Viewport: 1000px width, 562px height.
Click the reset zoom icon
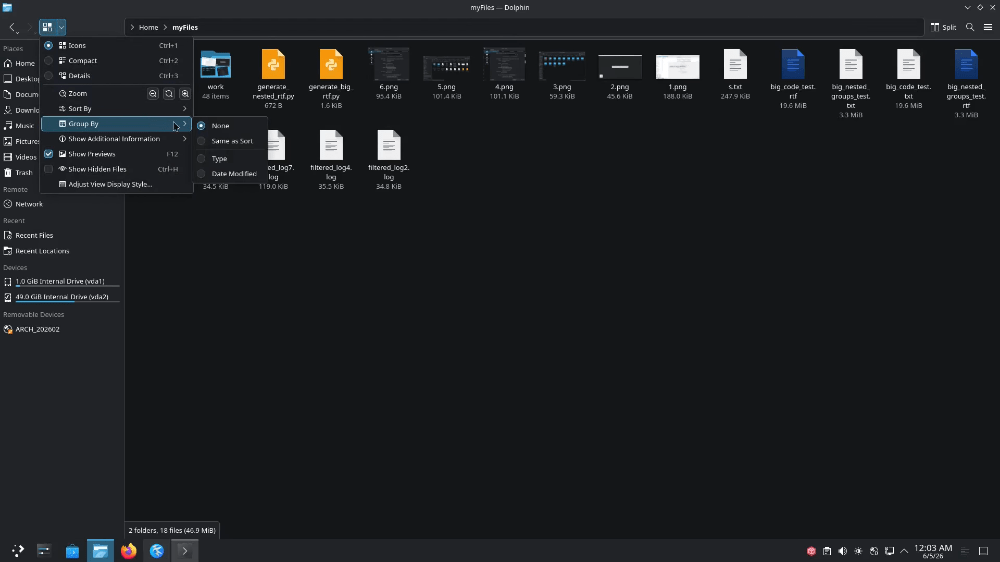coord(169,94)
